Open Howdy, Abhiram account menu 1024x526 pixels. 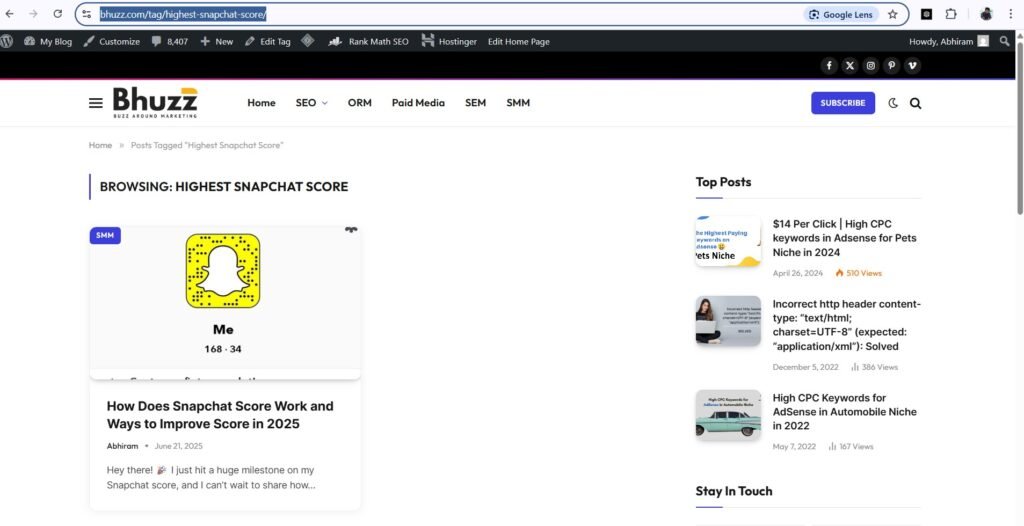point(949,41)
